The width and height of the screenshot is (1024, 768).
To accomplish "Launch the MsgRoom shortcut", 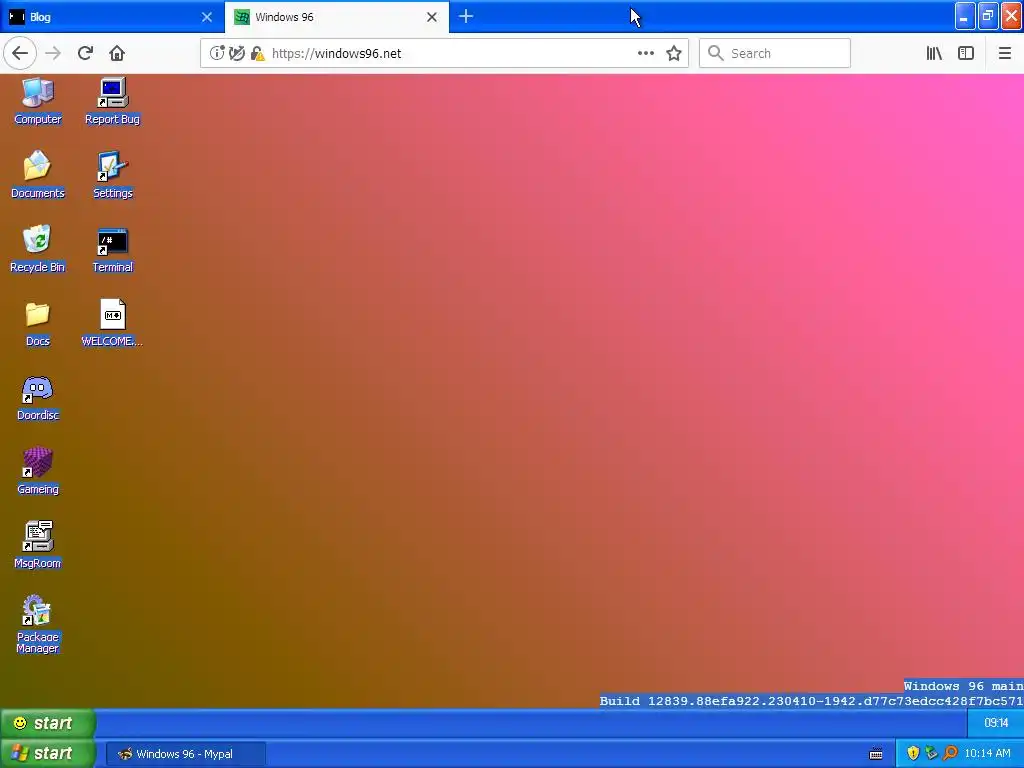I will coord(37,545).
